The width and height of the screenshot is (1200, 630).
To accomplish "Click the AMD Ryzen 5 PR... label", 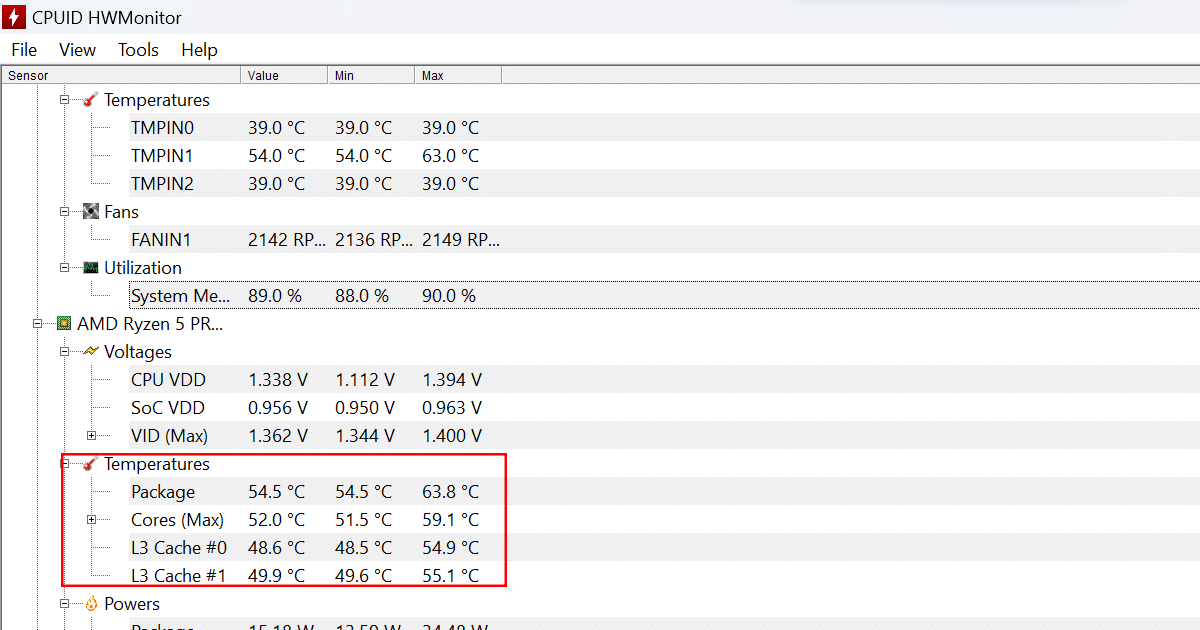I will tap(150, 324).
